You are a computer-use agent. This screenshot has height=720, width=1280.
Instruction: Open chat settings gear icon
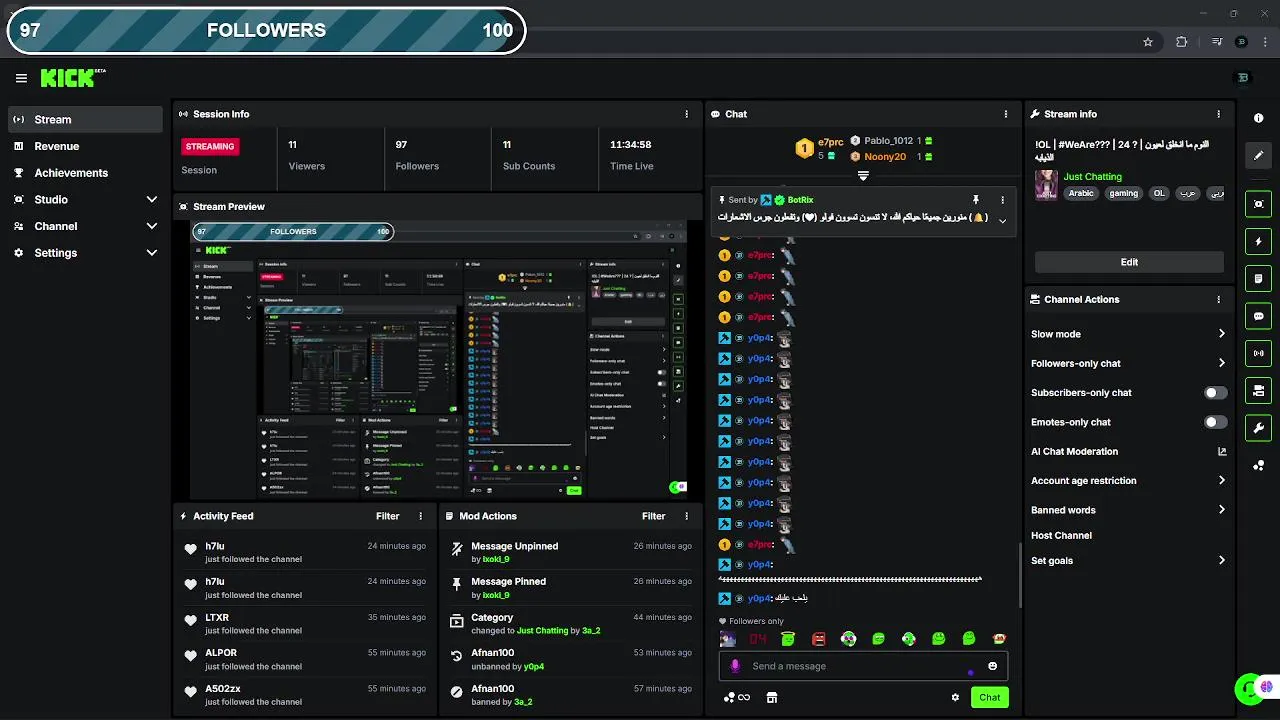click(955, 698)
